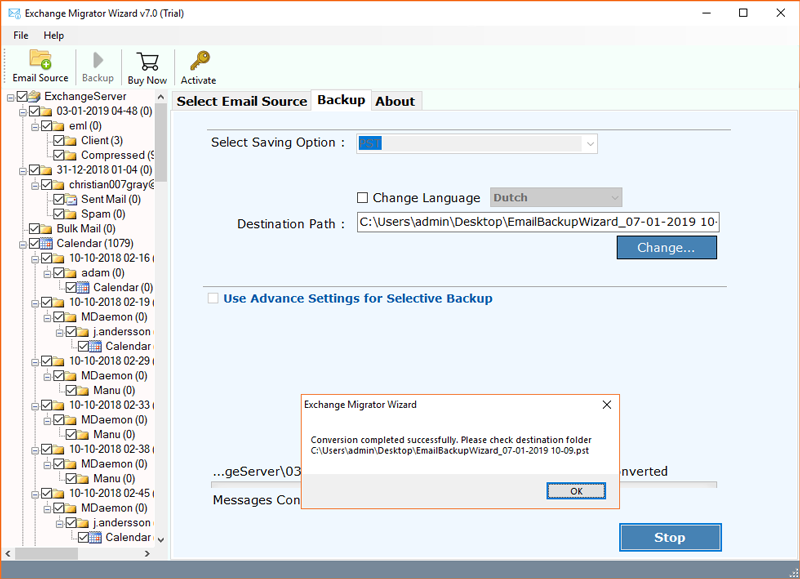Image resolution: width=800 pixels, height=579 pixels.
Task: Toggle the Bulk Mail (0) checkbox
Action: (x=34, y=229)
